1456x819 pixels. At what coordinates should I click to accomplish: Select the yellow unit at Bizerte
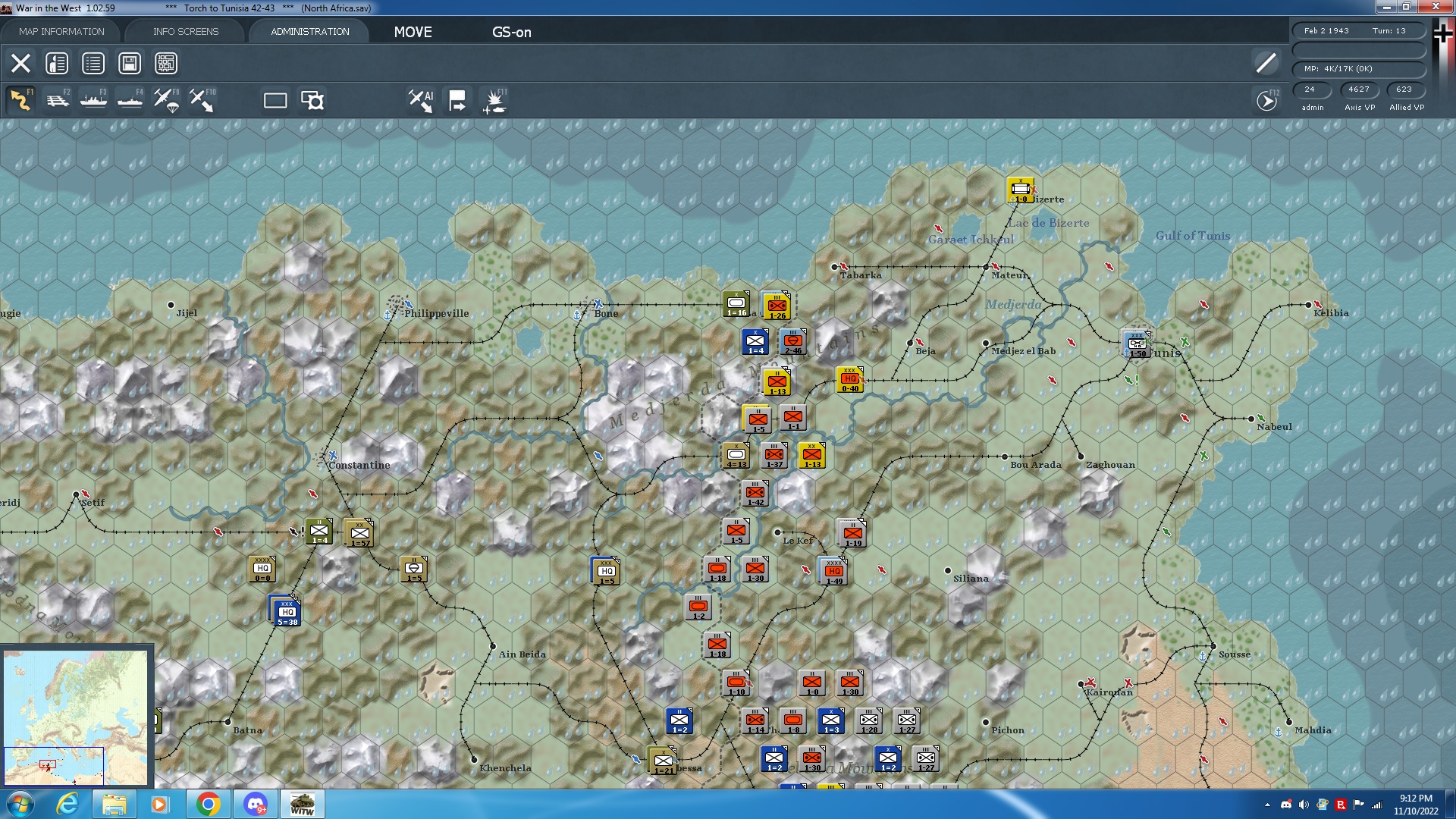[1021, 190]
